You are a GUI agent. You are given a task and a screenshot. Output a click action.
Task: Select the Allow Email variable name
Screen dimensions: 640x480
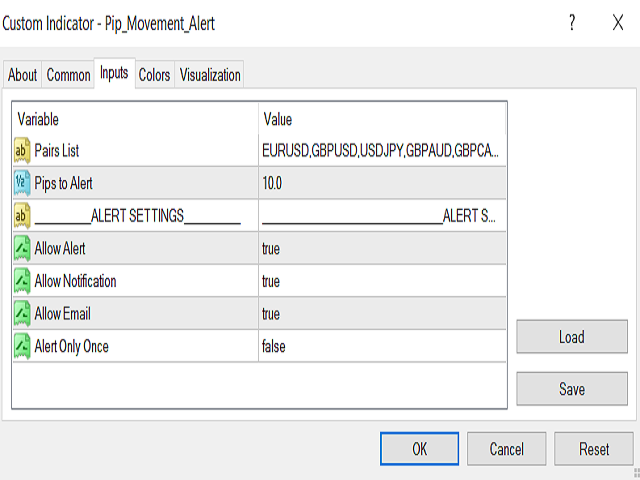(x=62, y=314)
